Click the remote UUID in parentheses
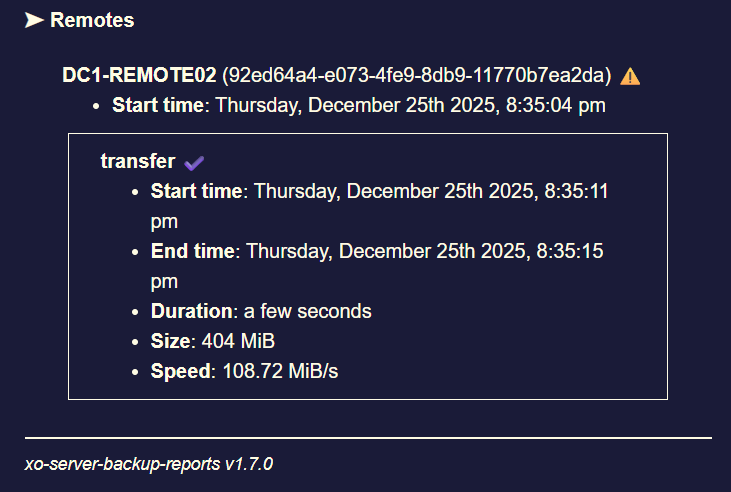Image resolution: width=731 pixels, height=492 pixels. click(x=416, y=76)
